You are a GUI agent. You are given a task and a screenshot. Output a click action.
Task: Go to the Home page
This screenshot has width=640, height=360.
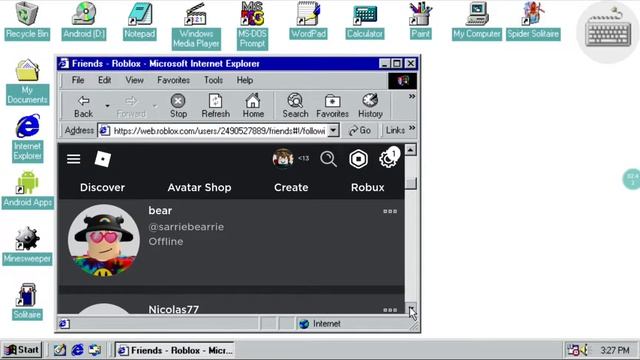coord(253,106)
